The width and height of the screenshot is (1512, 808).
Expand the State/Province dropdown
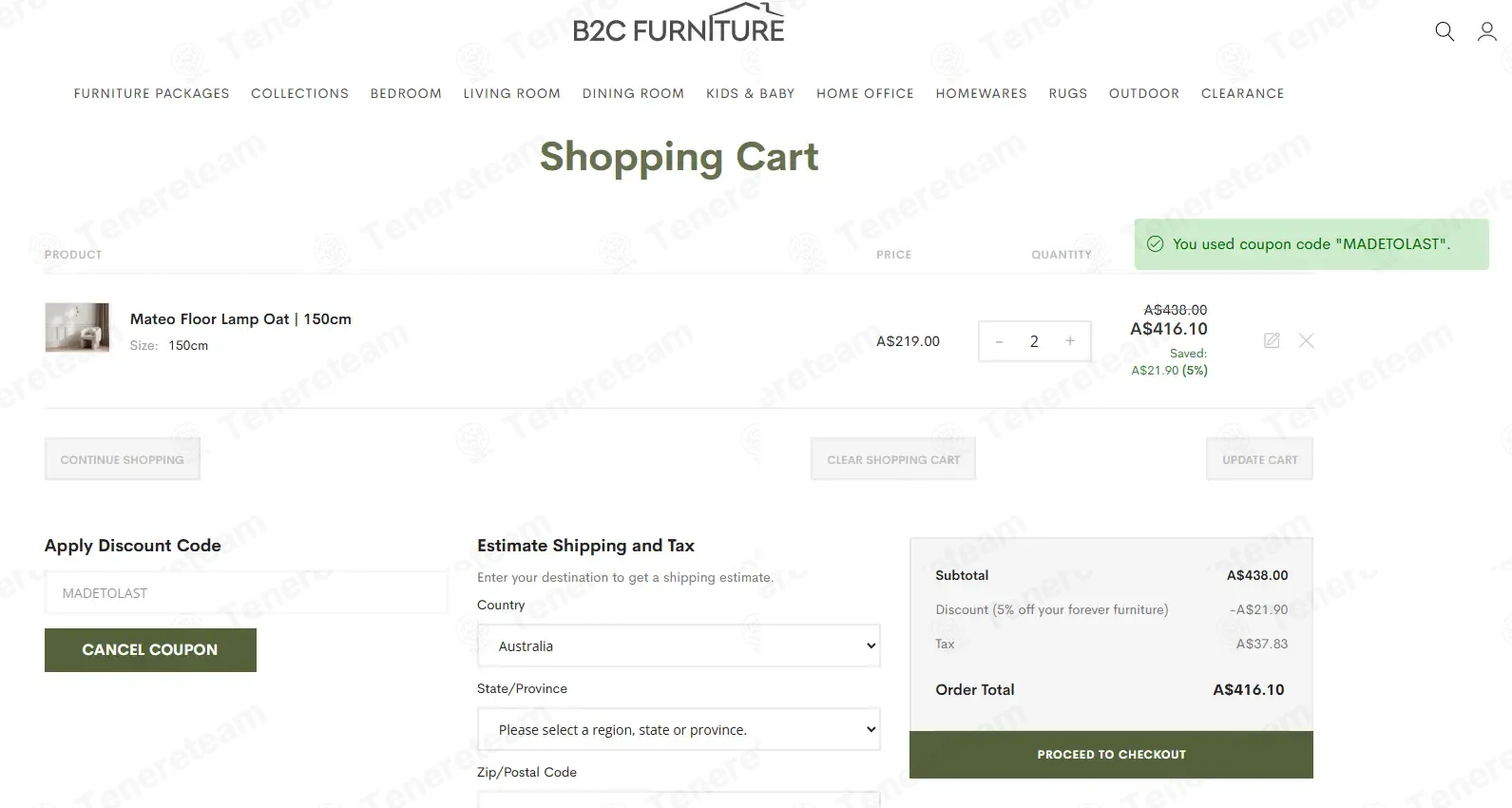click(x=679, y=730)
